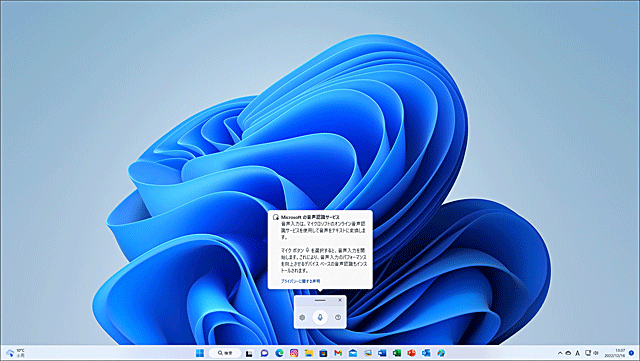Launch Outlook from the taskbar

(426, 353)
